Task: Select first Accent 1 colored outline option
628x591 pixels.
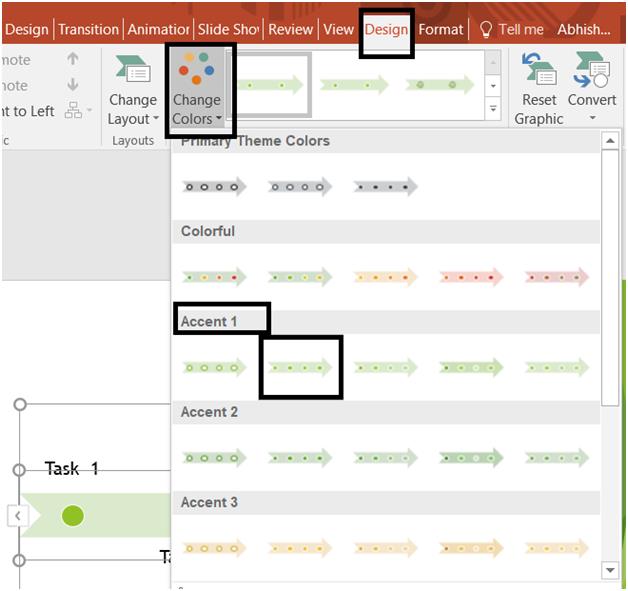Action: (x=214, y=368)
